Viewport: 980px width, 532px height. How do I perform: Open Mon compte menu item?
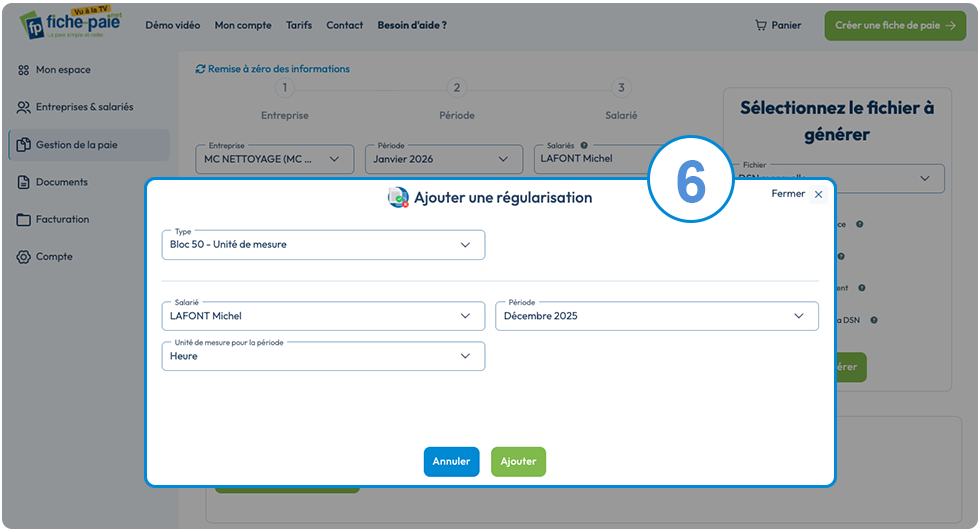pos(243,26)
